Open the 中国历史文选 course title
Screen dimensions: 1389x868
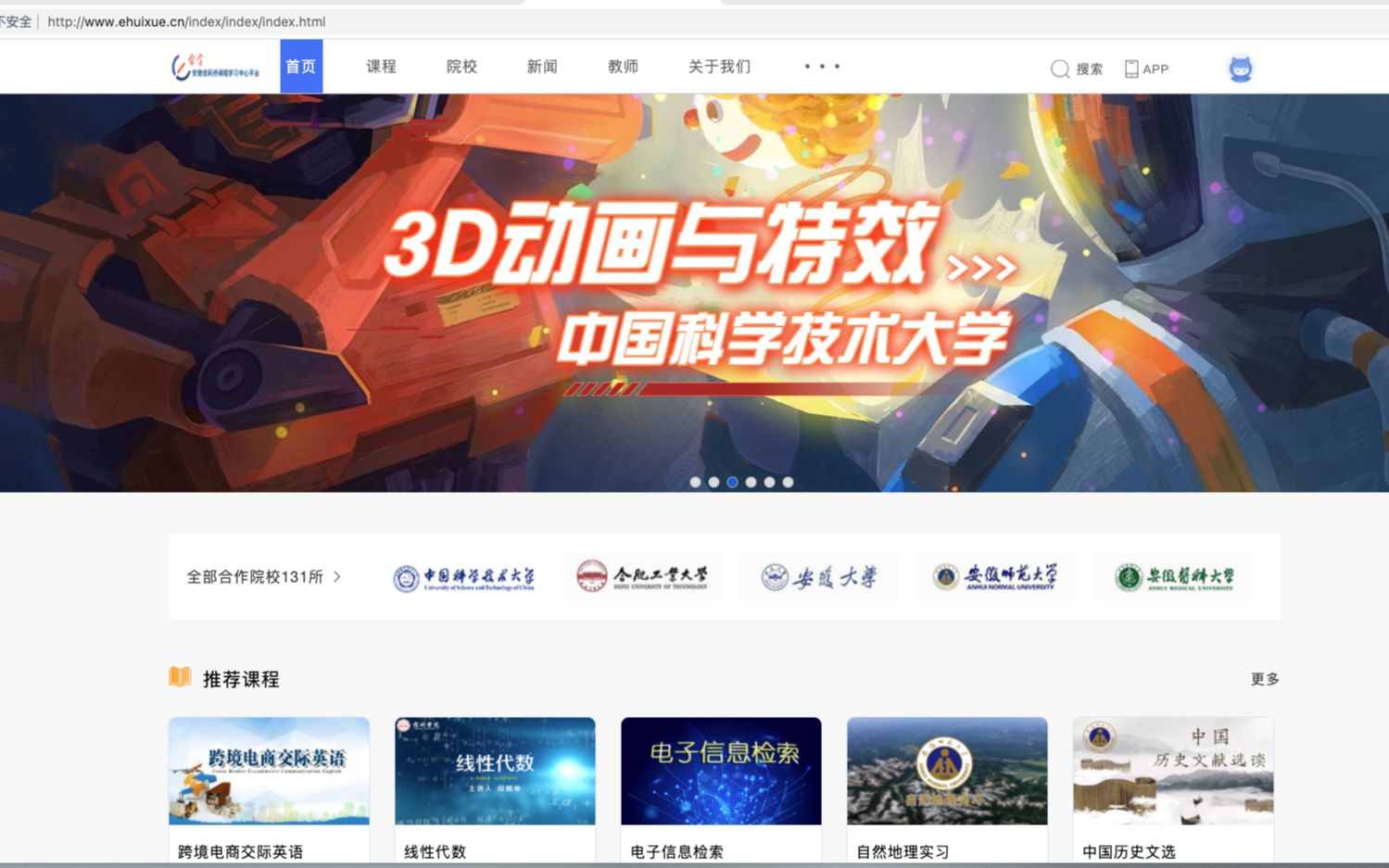[1129, 851]
